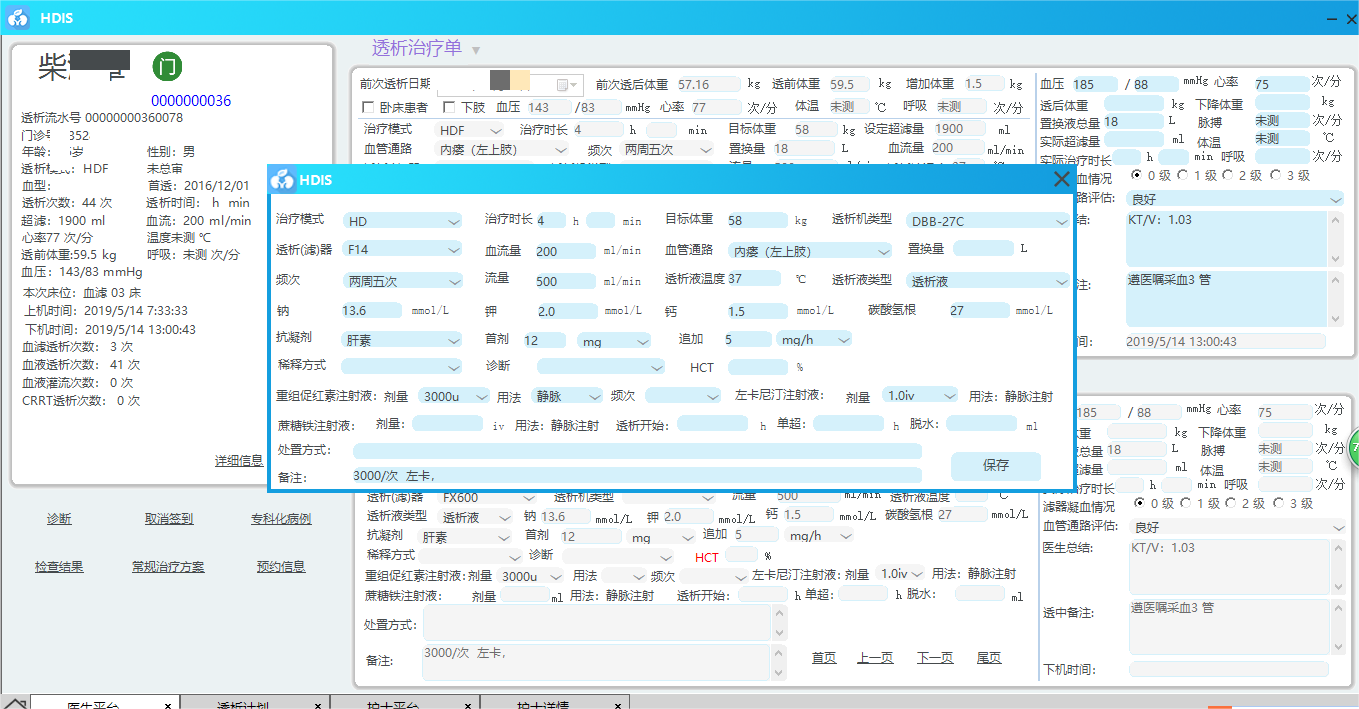The width and height of the screenshot is (1359, 709).
Task: Switch to the 透析计划 tab
Action: [x=243, y=704]
